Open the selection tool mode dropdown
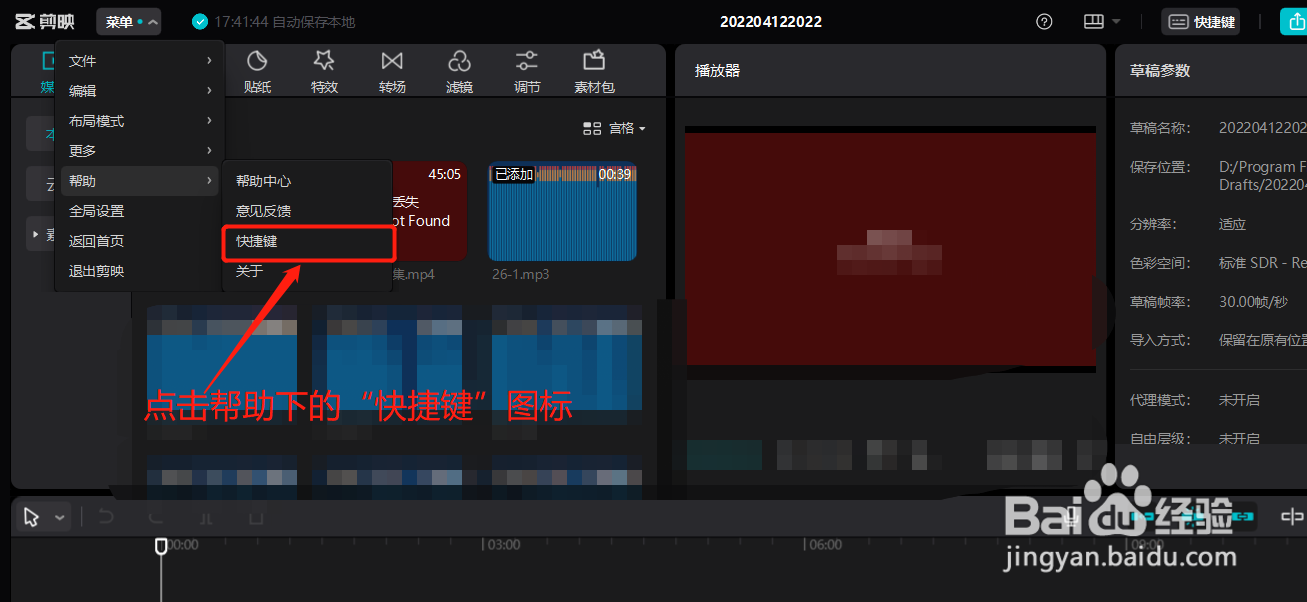 click(x=60, y=518)
